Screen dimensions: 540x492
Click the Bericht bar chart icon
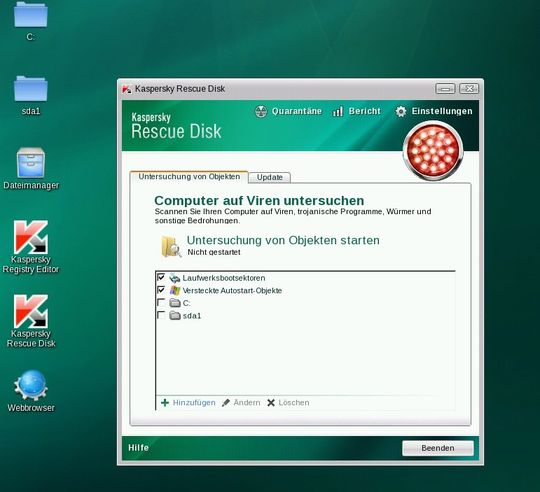[338, 111]
